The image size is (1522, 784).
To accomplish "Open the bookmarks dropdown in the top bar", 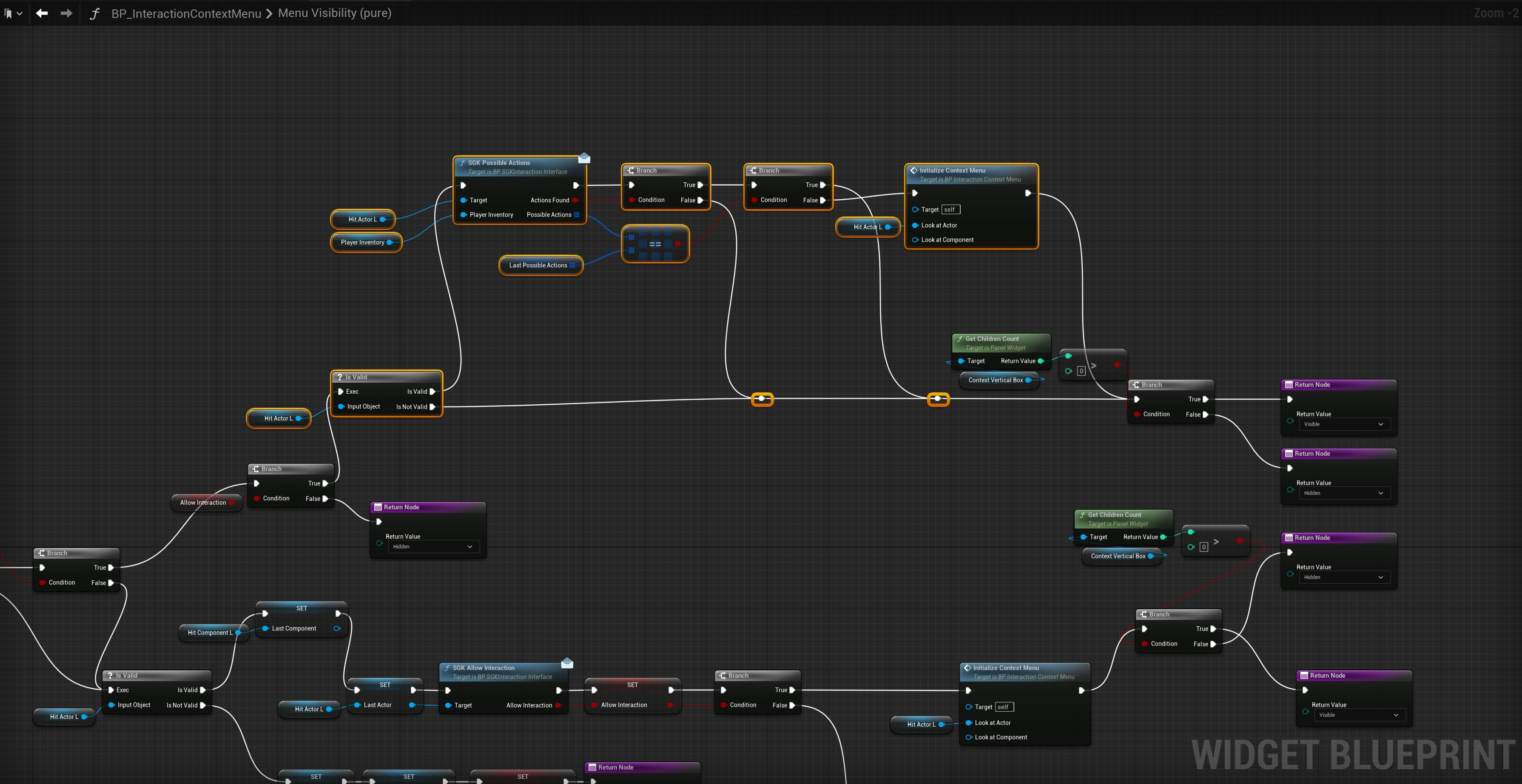I will click(13, 13).
